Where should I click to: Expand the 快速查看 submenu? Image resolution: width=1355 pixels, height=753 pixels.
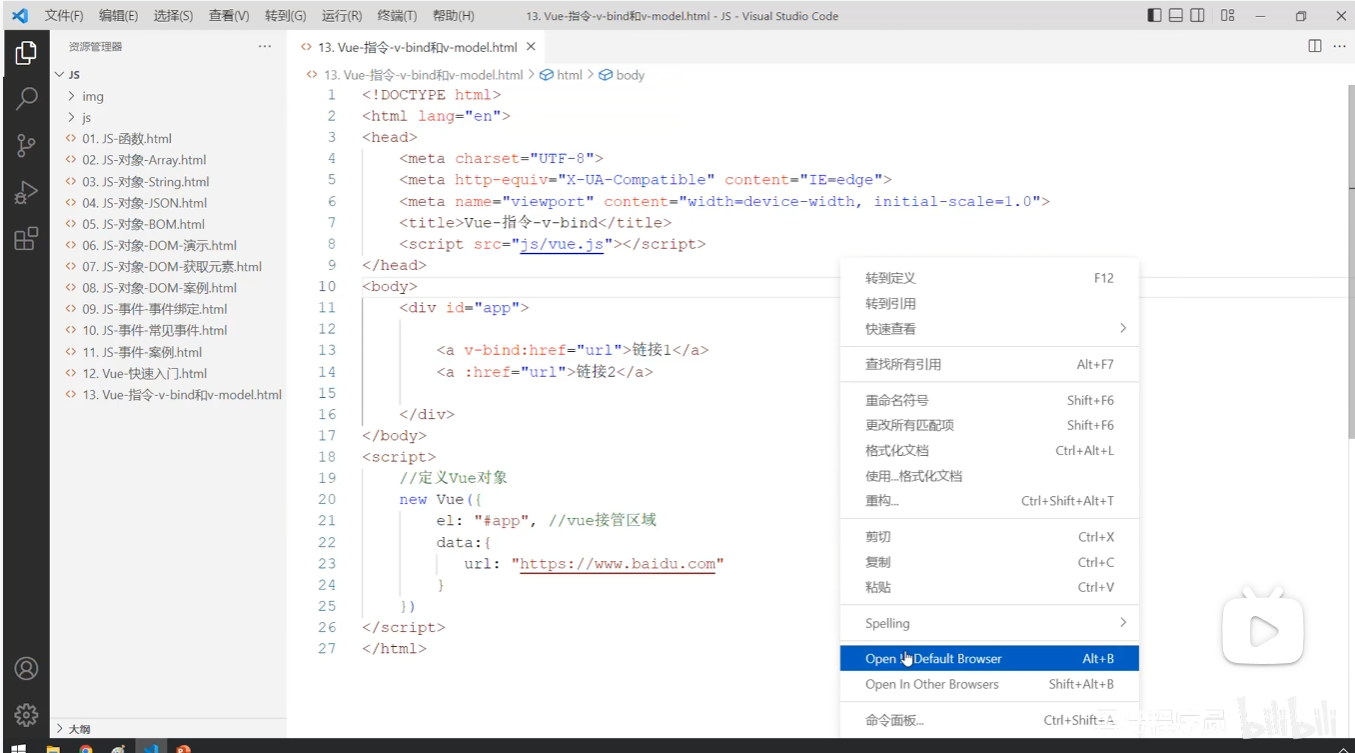(x=989, y=329)
